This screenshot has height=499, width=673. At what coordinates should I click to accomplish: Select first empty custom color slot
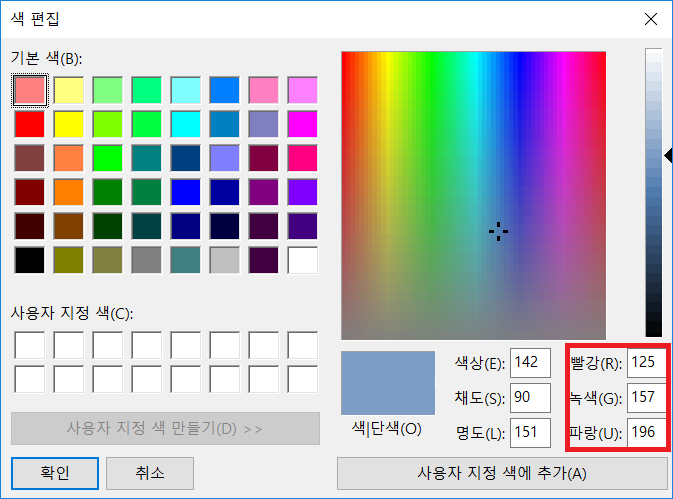pyautogui.click(x=30, y=345)
